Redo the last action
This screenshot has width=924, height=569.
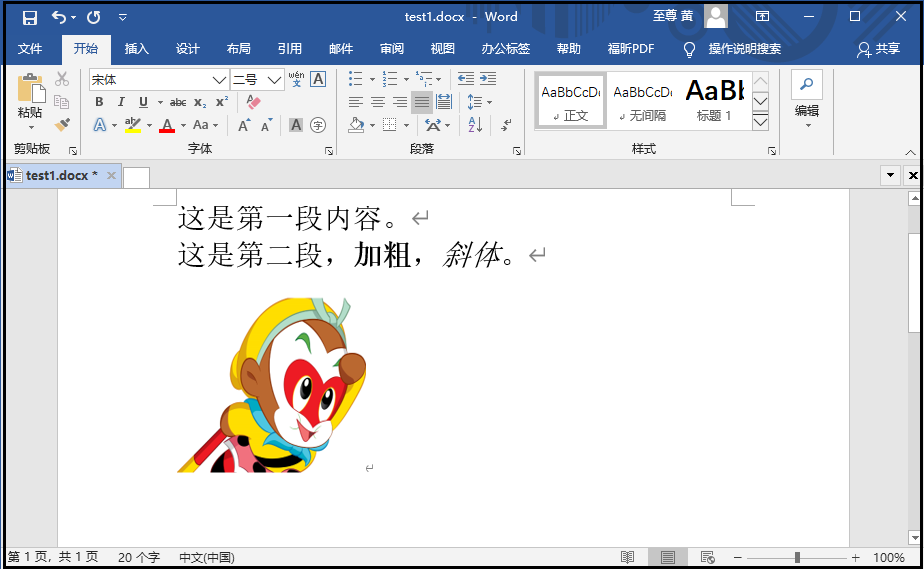tap(94, 17)
